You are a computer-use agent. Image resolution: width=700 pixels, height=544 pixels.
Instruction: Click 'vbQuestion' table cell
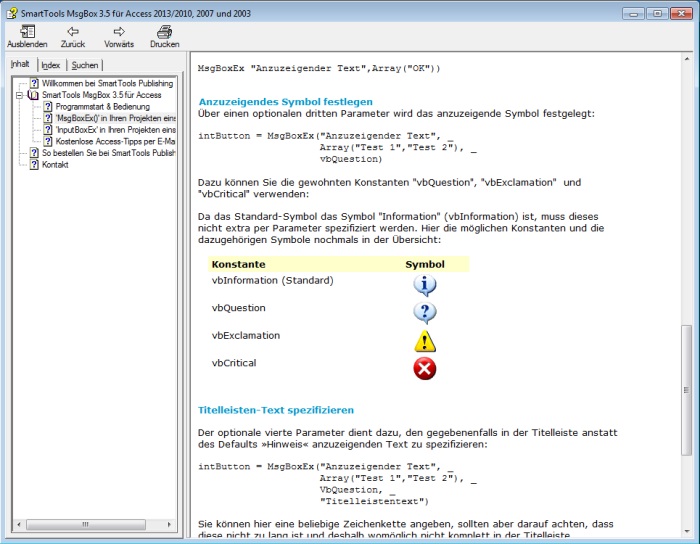(238, 308)
